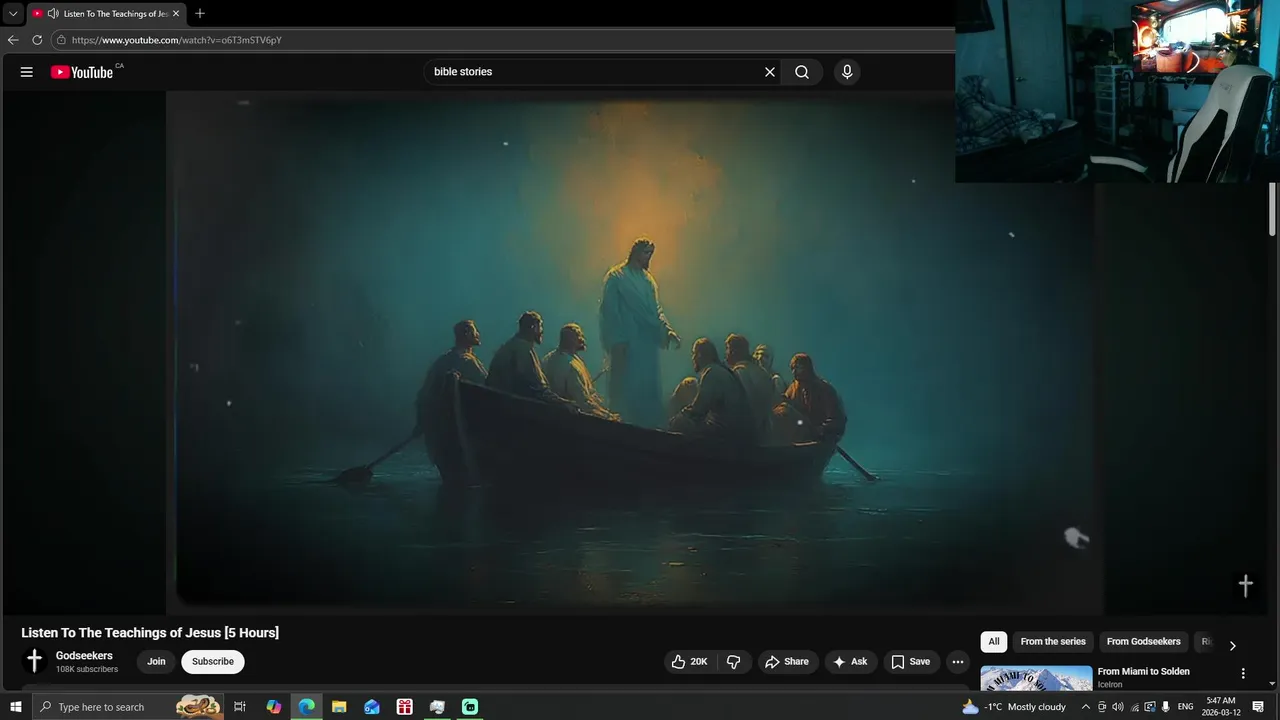Image resolution: width=1280 pixels, height=720 pixels.
Task: Open the teal Streamlabs app on the taskbar
Action: (470, 707)
